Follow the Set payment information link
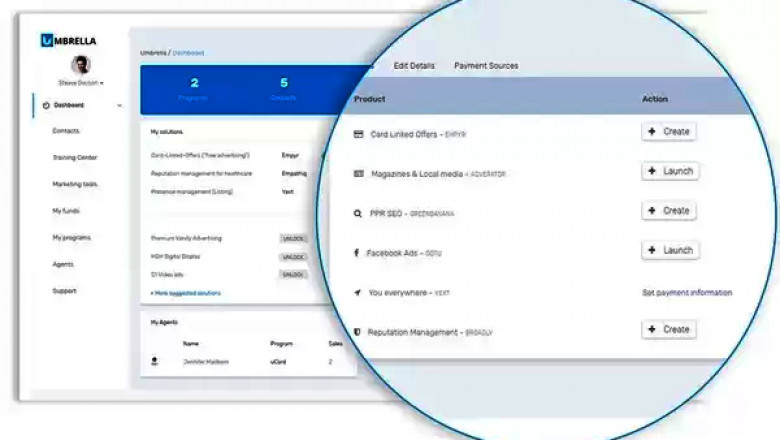The width and height of the screenshot is (780, 440). tap(686, 293)
